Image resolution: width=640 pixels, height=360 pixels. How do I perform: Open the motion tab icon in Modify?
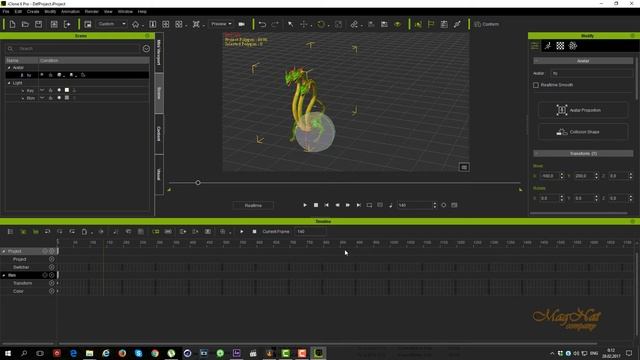(x=548, y=46)
